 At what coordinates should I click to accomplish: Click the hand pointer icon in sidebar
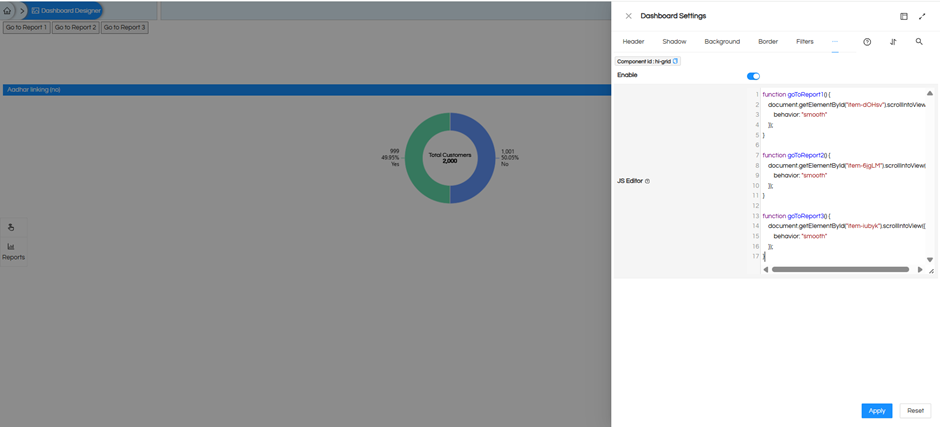pyautogui.click(x=12, y=227)
